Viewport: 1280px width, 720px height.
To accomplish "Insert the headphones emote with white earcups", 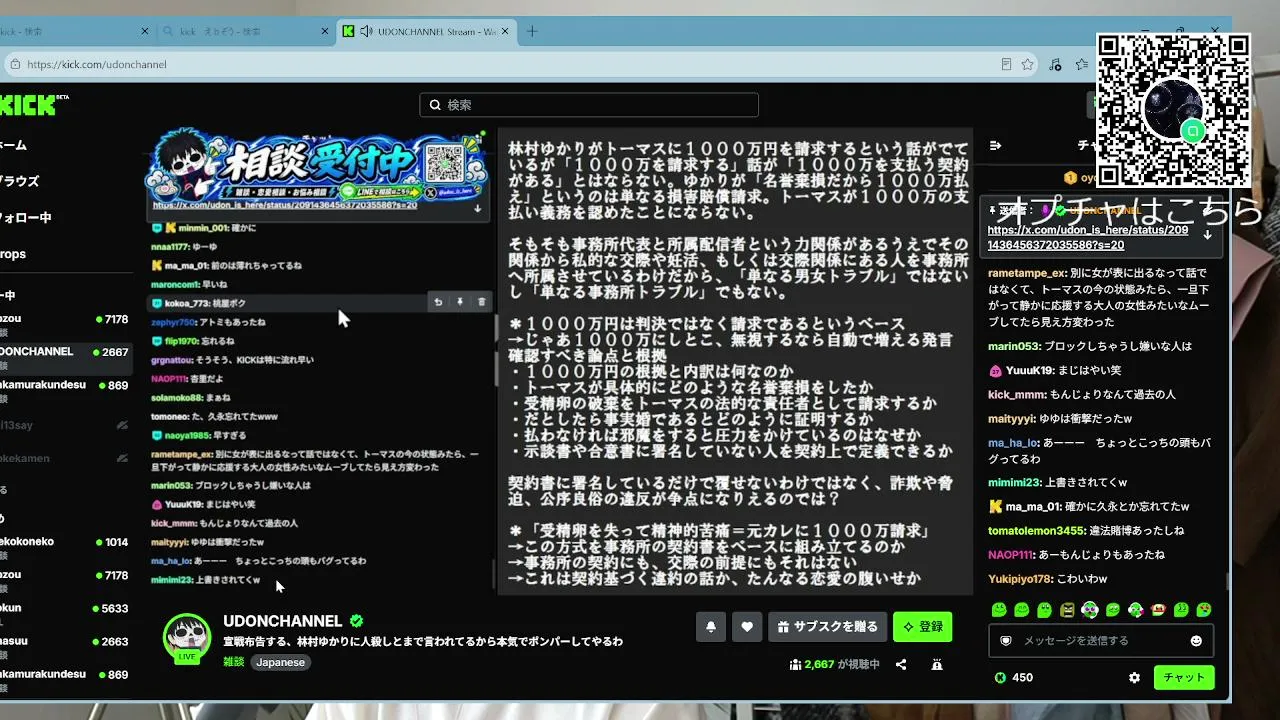I will pos(1090,610).
